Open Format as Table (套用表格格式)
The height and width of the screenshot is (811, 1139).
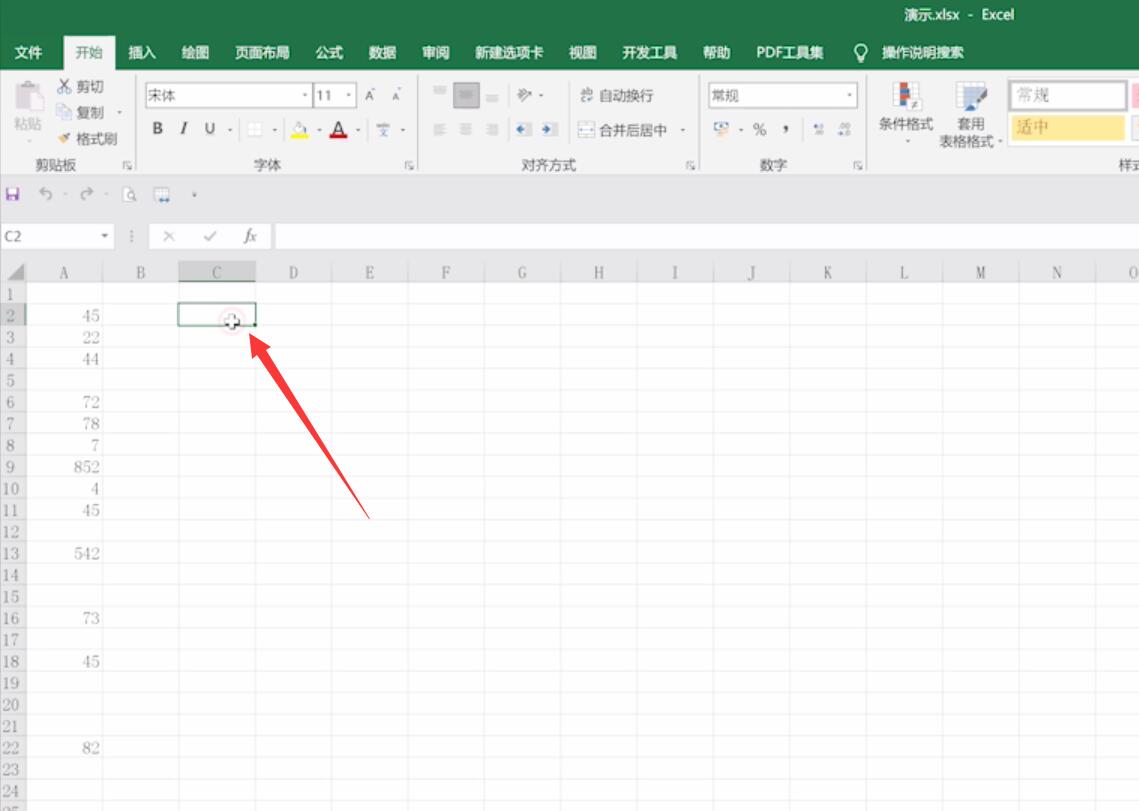(x=970, y=114)
